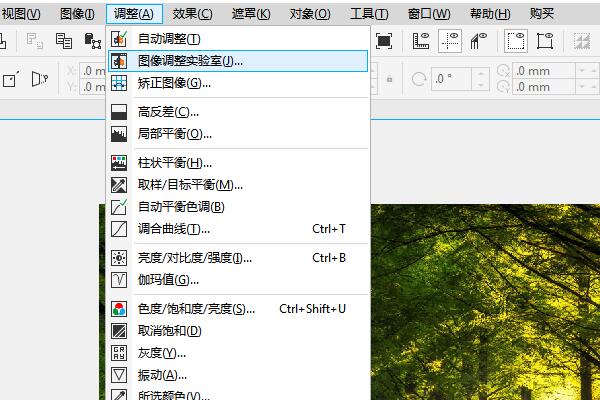Click the 矫正图像 grid icon
This screenshot has height=400, width=600.
(119, 82)
